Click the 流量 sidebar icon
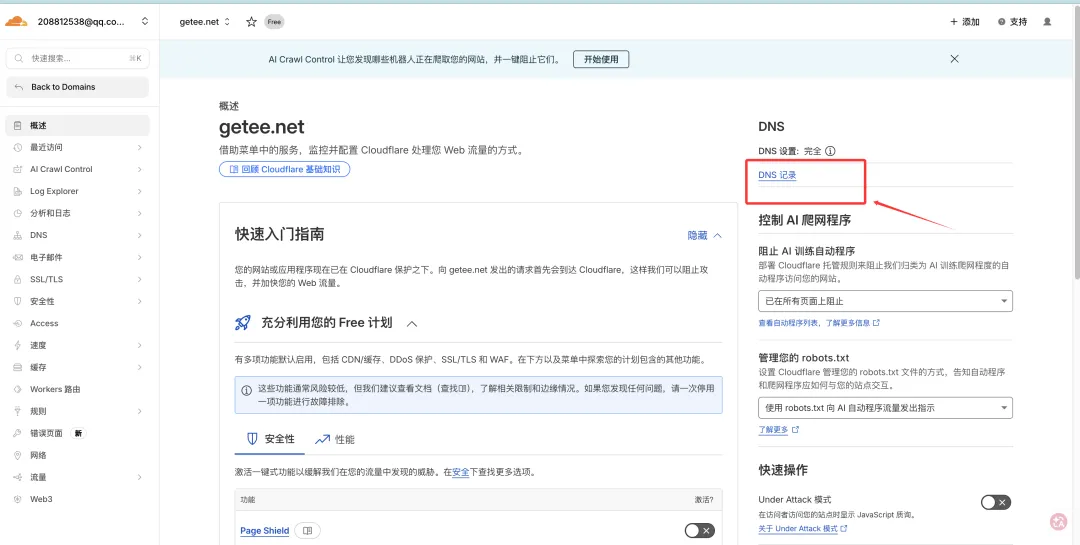The width and height of the screenshot is (1080, 545). 18,477
